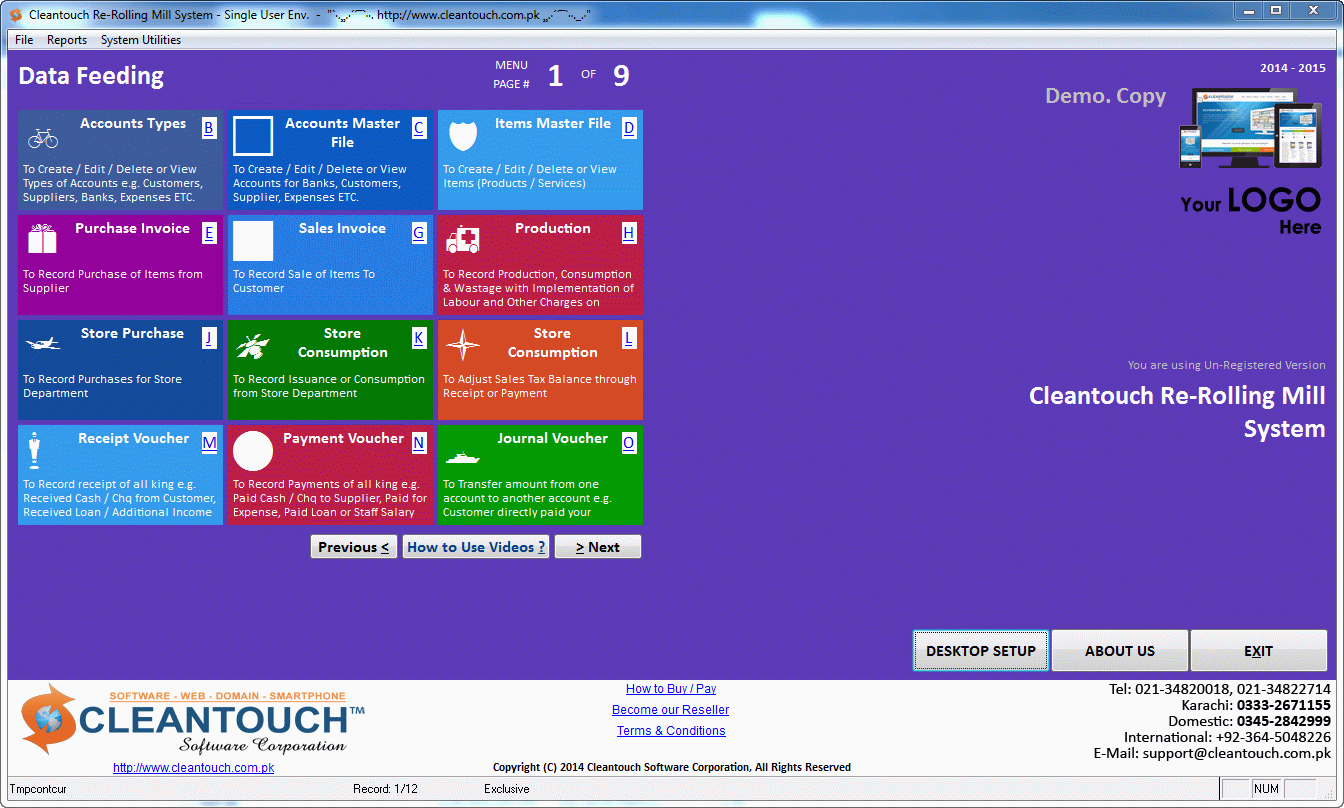Click the Data Feeding heading
1344x808 pixels.
pos(91,76)
